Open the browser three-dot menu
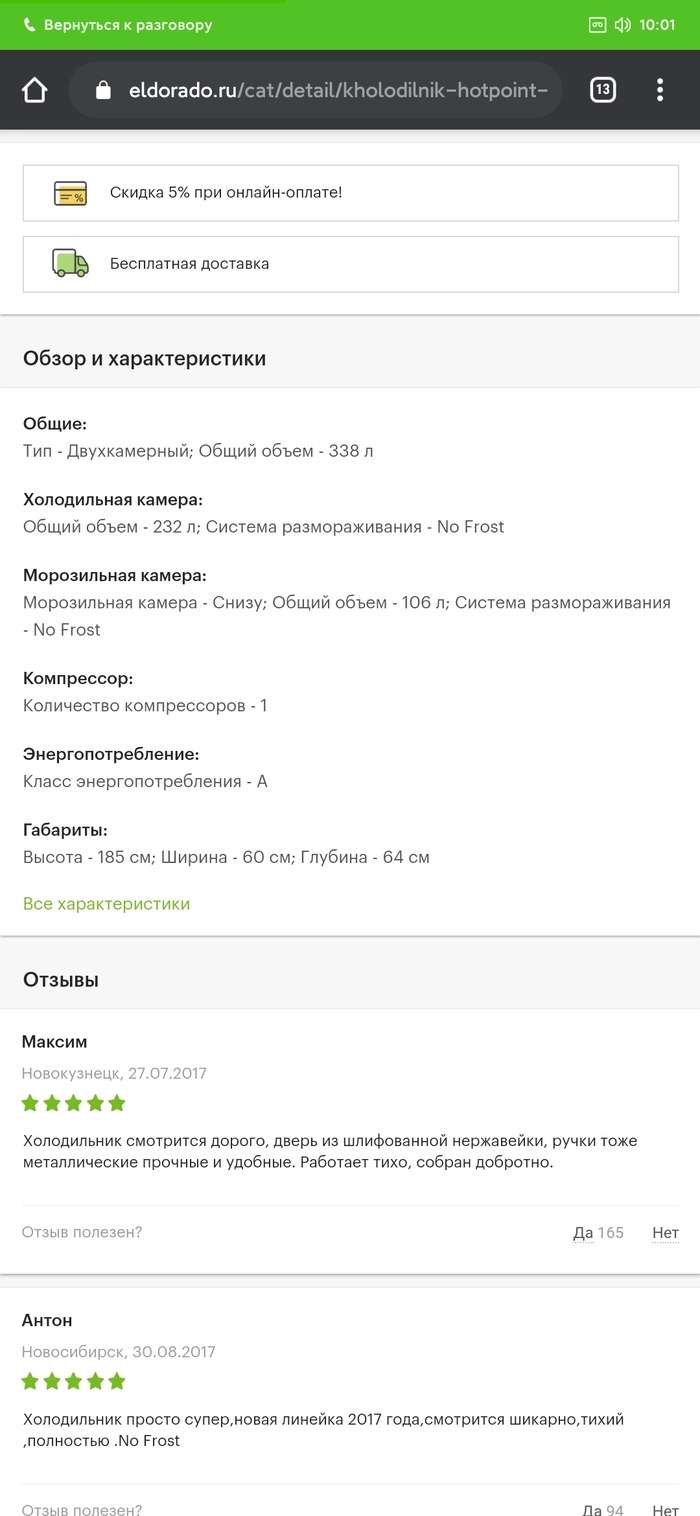Image resolution: width=700 pixels, height=1516 pixels. point(660,90)
